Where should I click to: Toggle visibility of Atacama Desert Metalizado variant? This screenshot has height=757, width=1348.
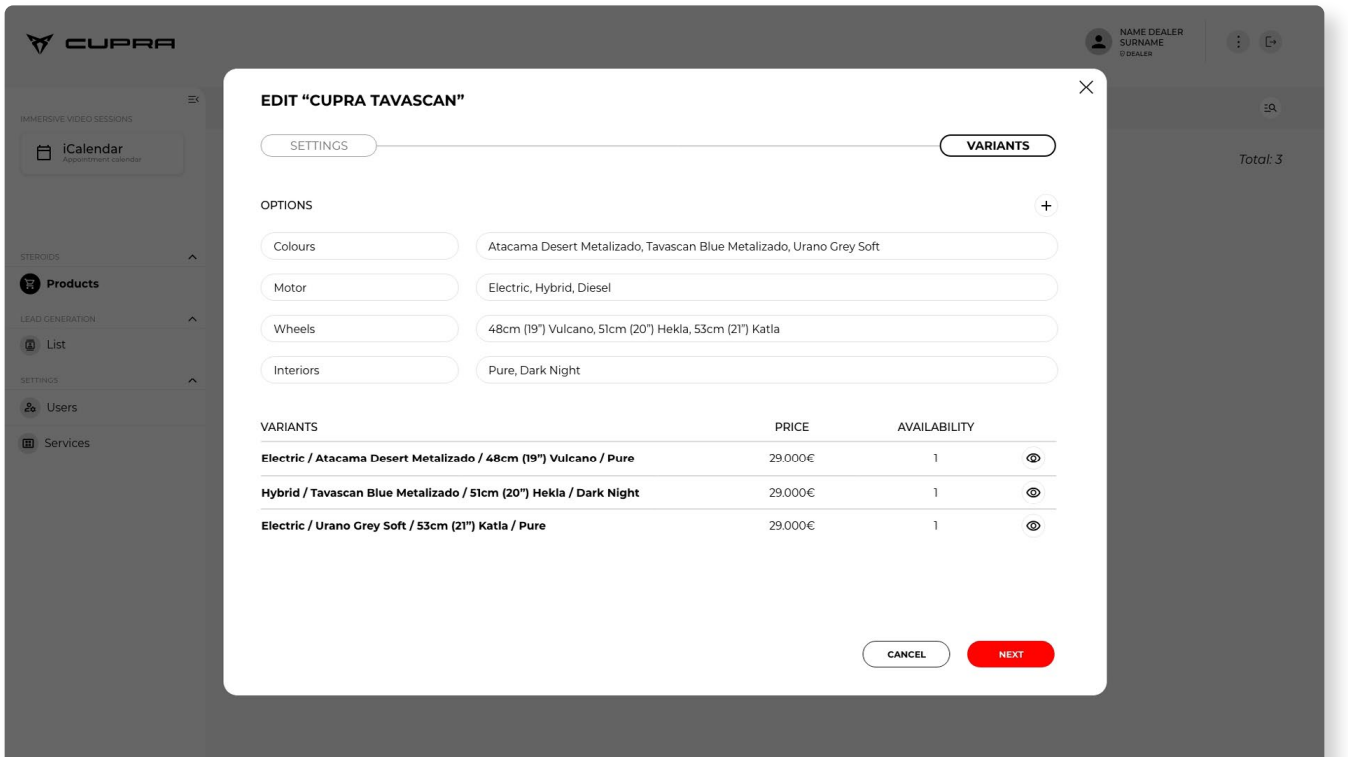click(x=1033, y=459)
